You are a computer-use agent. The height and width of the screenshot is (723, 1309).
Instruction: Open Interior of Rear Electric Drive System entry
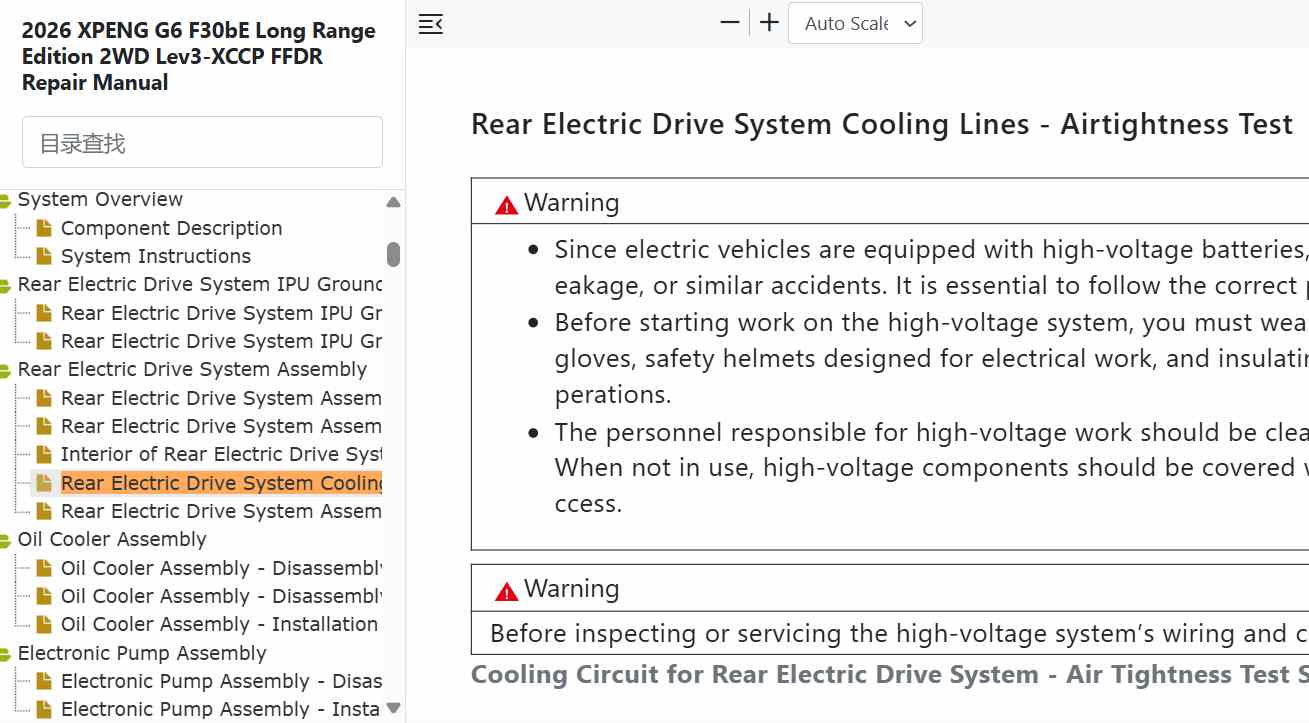[x=221, y=454]
